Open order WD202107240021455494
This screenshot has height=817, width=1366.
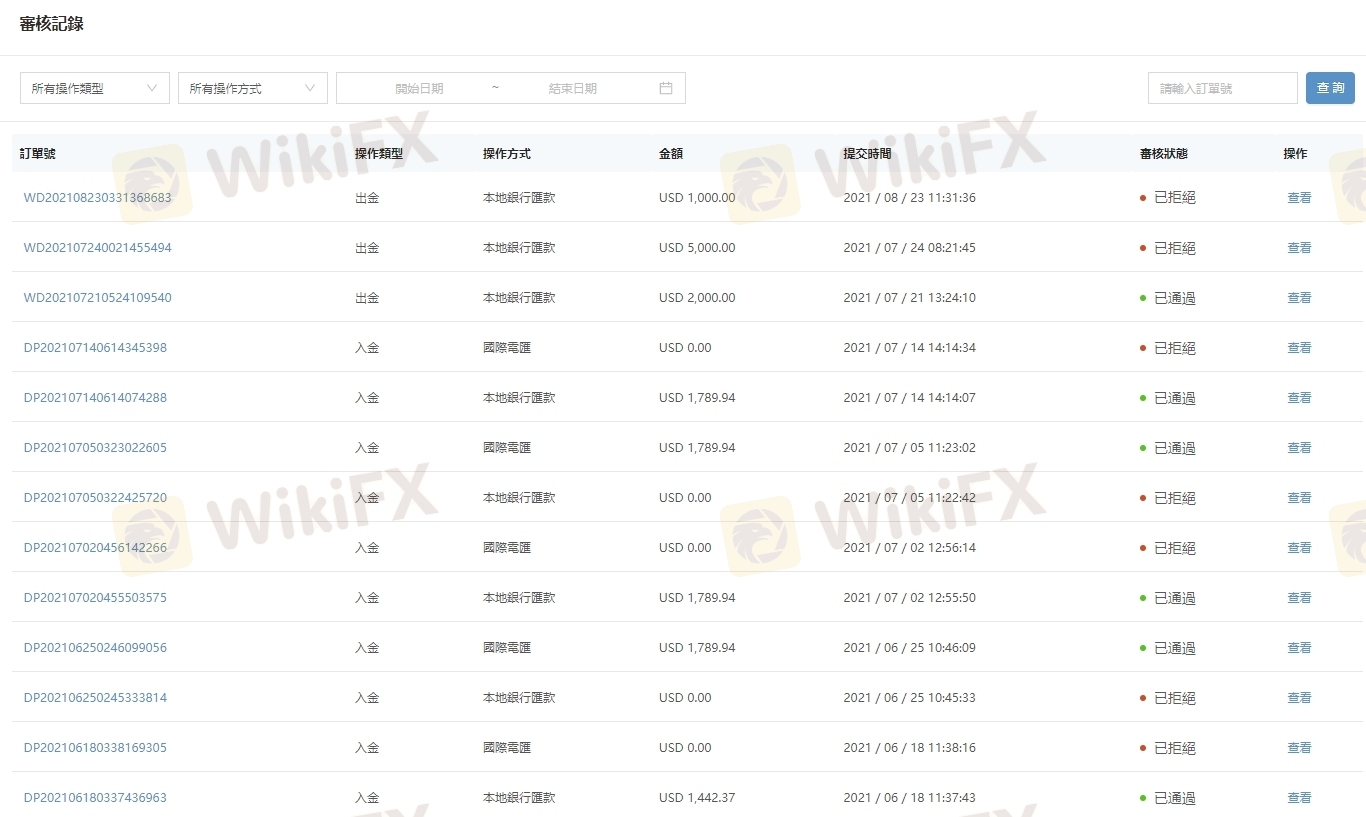[x=97, y=248]
